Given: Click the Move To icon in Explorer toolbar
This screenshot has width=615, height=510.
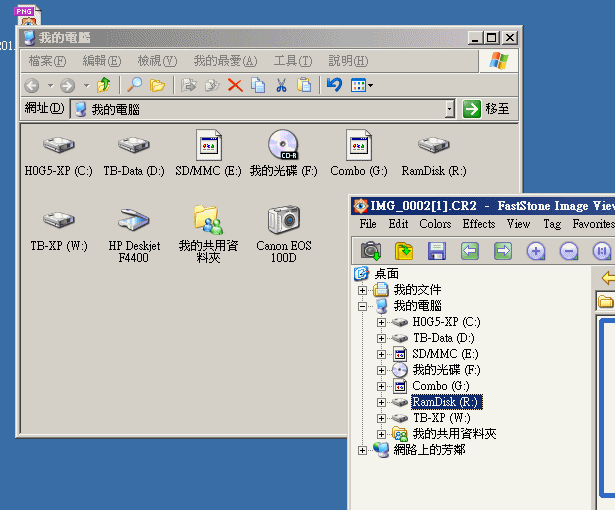Looking at the screenshot, I should (x=189, y=85).
